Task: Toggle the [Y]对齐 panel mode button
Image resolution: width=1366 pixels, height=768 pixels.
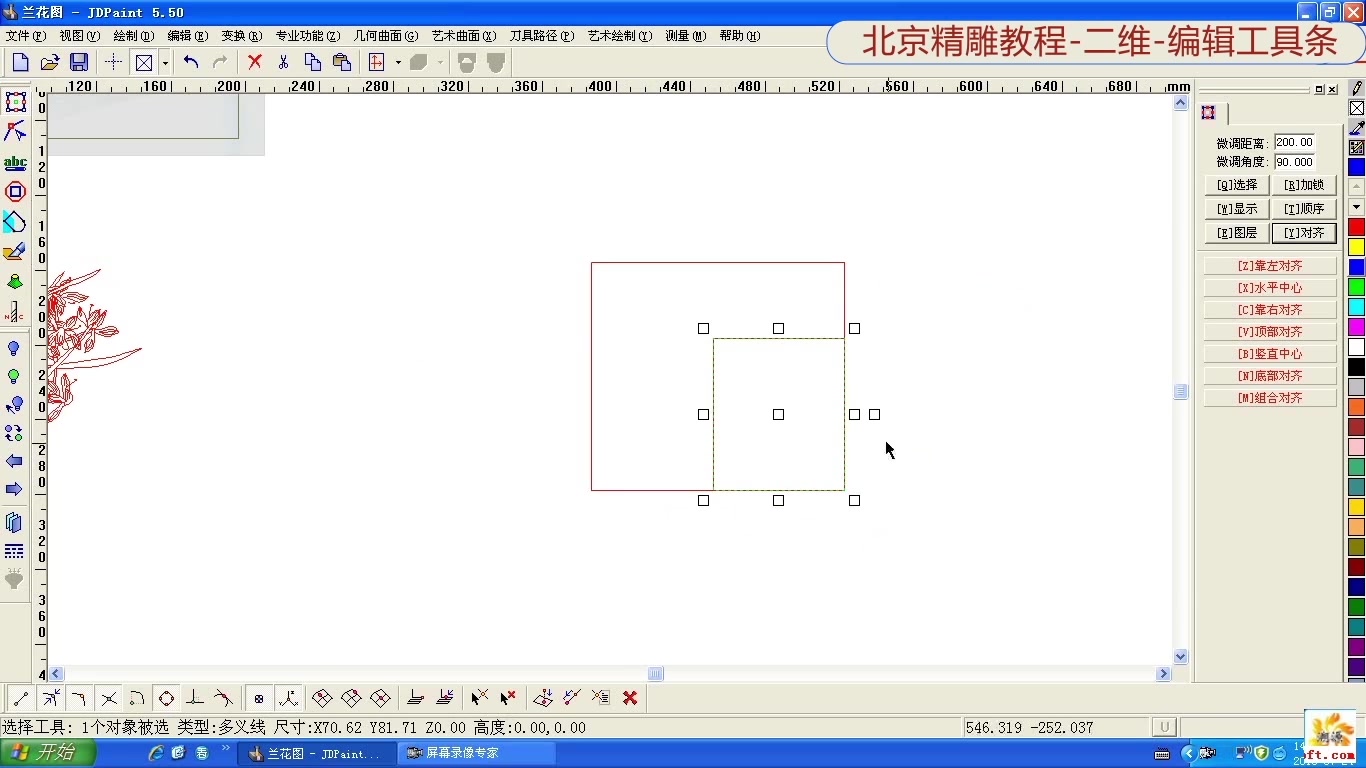Action: (x=1304, y=232)
